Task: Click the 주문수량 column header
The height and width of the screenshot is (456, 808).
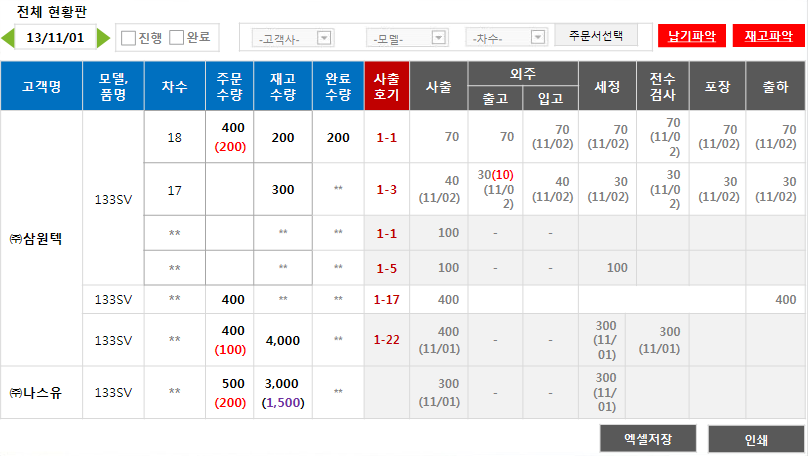Action: point(229,86)
